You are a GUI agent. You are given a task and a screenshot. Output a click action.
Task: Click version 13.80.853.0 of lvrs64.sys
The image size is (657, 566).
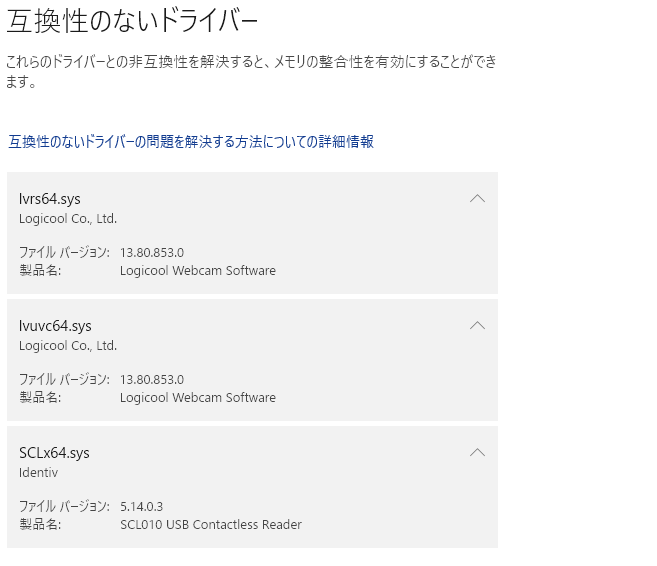[x=152, y=253]
